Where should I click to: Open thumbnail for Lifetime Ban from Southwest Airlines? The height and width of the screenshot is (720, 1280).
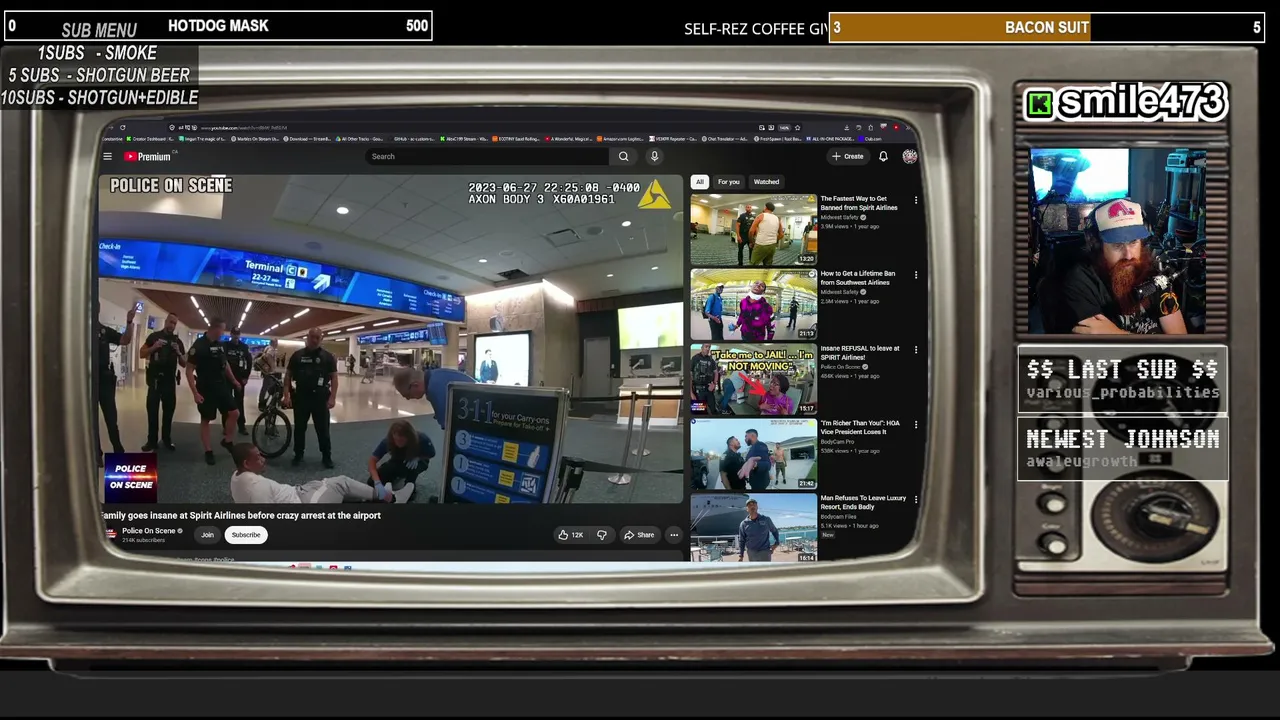point(753,304)
